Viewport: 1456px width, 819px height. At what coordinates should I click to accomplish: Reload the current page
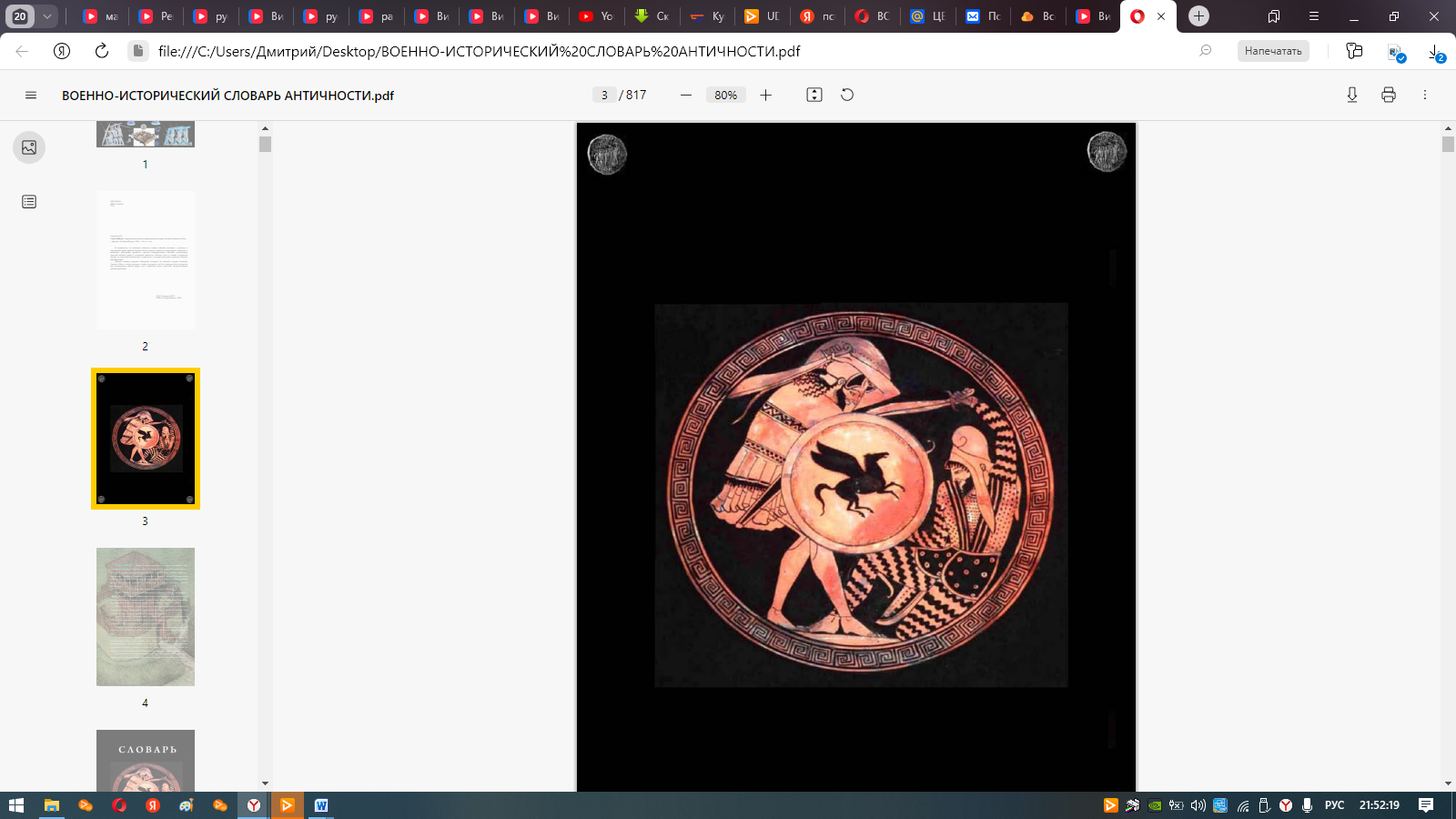(x=102, y=51)
